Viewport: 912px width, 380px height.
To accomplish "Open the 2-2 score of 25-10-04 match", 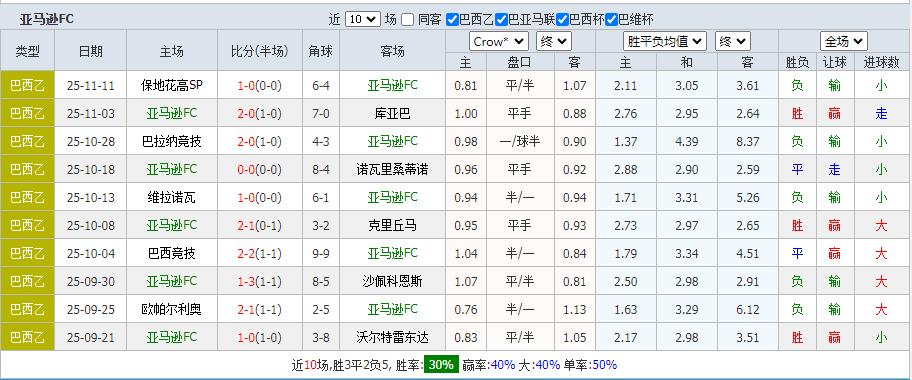I will tap(247, 253).
